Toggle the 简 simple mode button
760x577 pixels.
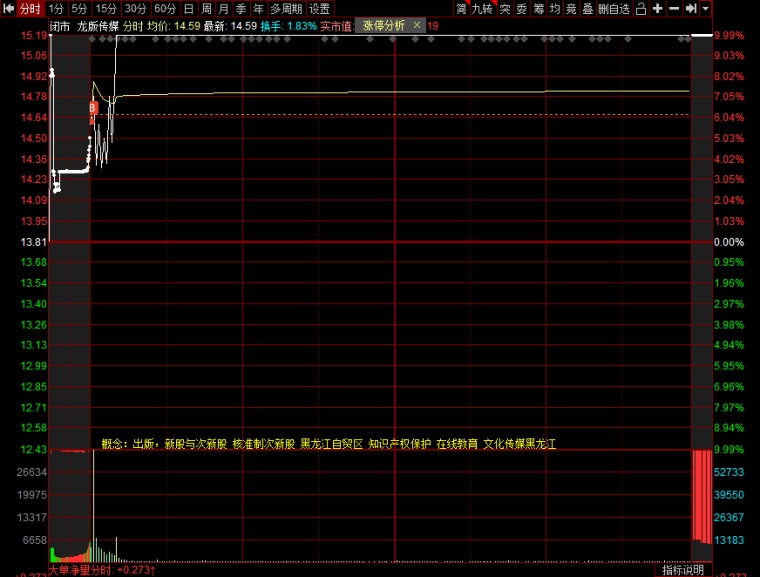[461, 8]
